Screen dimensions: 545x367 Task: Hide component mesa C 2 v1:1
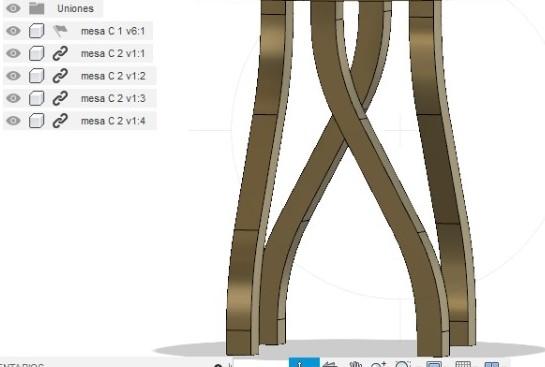click(x=13, y=54)
